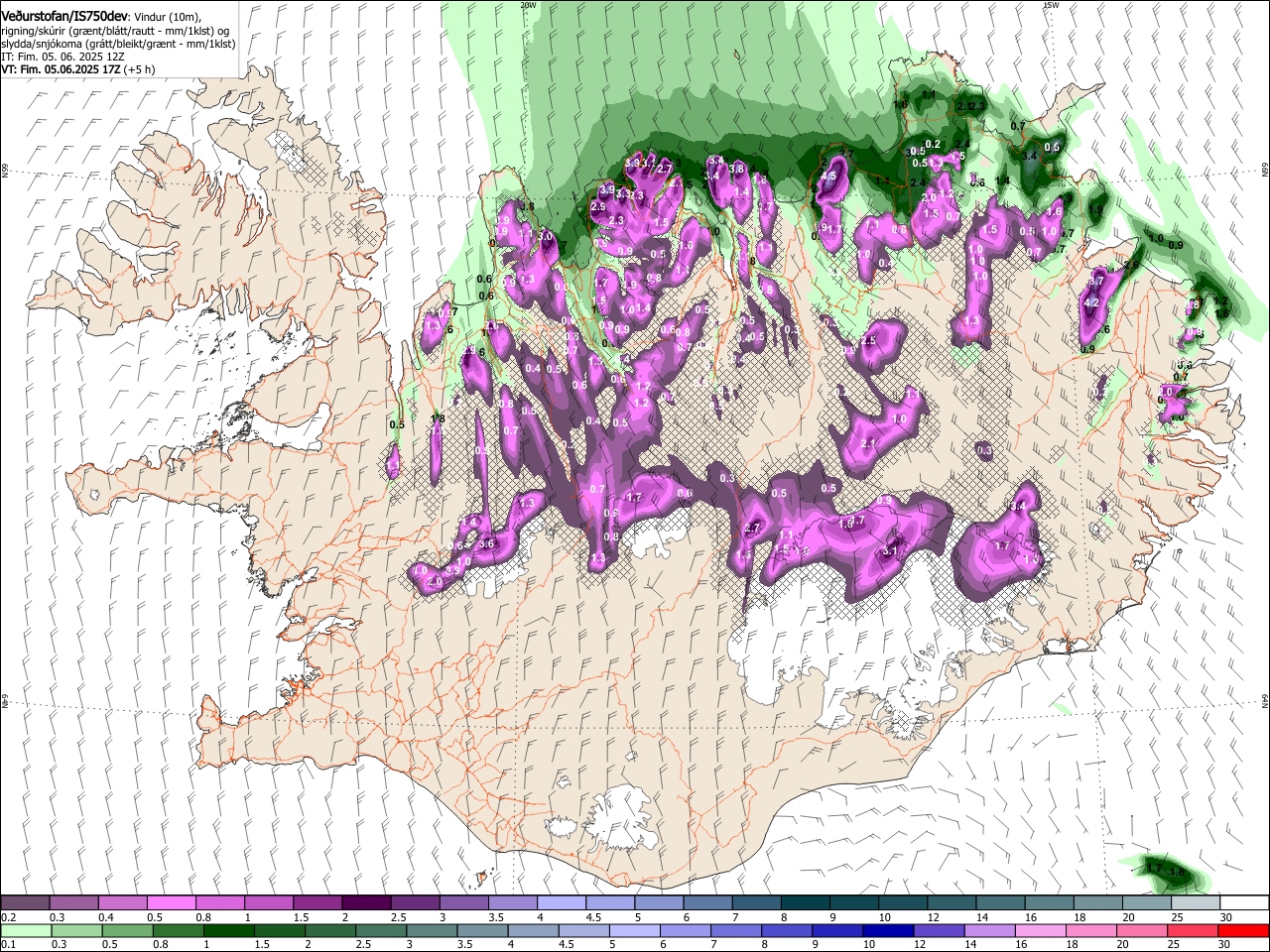Screen dimensions: 1270x952
Task: Click the Veðurstofan/IS750dev map title
Action: (64, 15)
